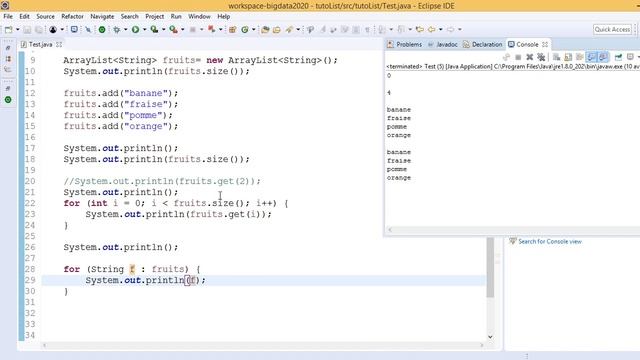
Task: Open the Console icon in the main toolbar
Action: [x=74, y=29]
